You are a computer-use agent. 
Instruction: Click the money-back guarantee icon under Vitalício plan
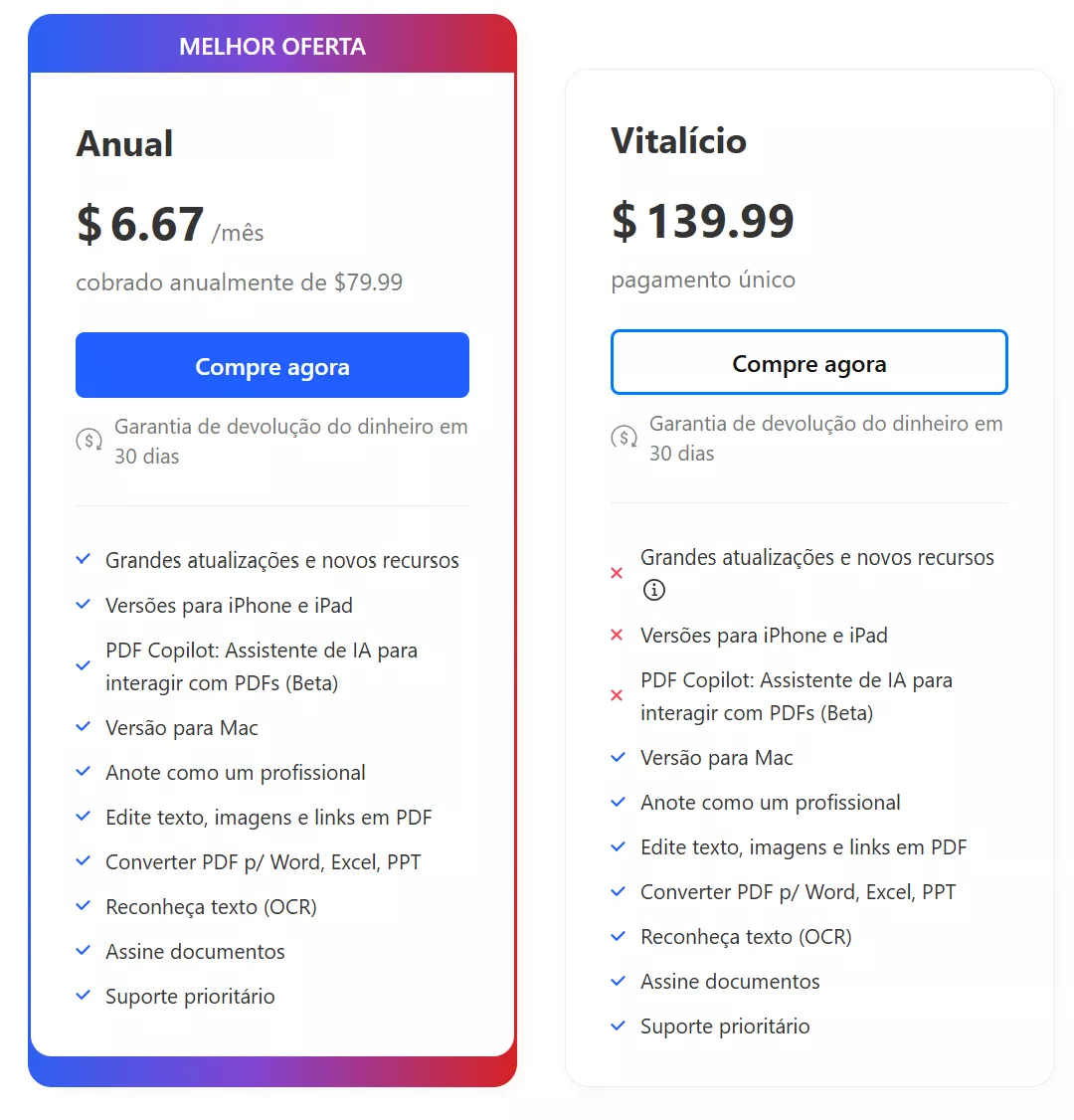click(624, 438)
